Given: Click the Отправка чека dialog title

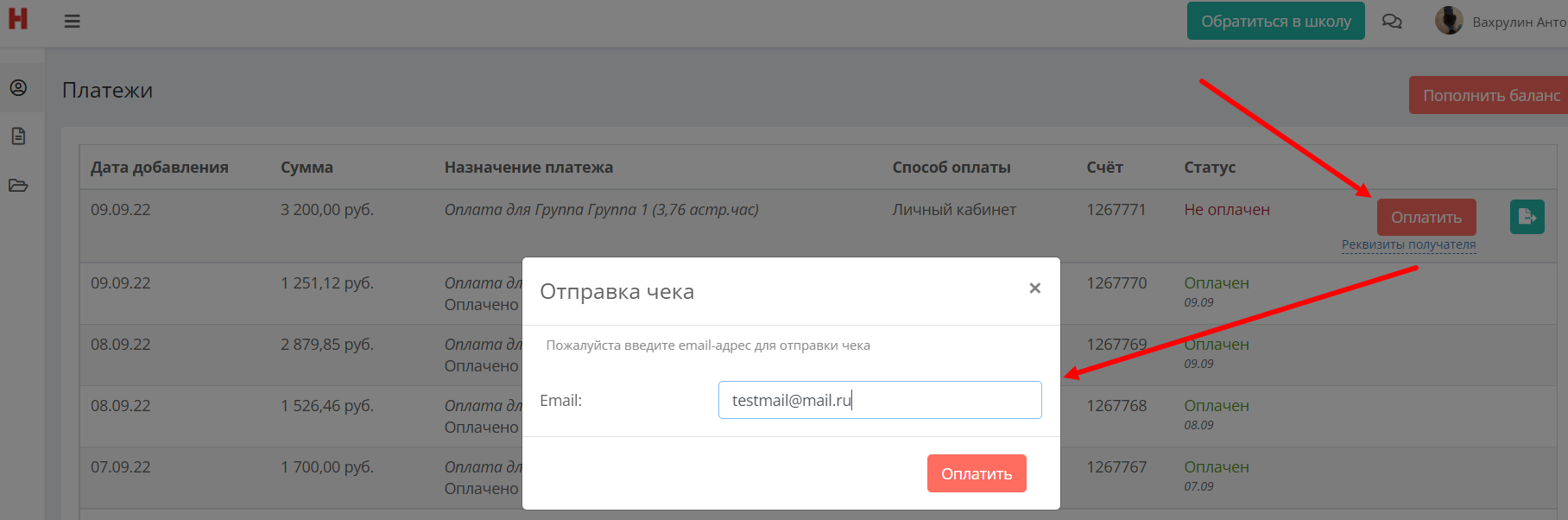Looking at the screenshot, I should pyautogui.click(x=616, y=291).
